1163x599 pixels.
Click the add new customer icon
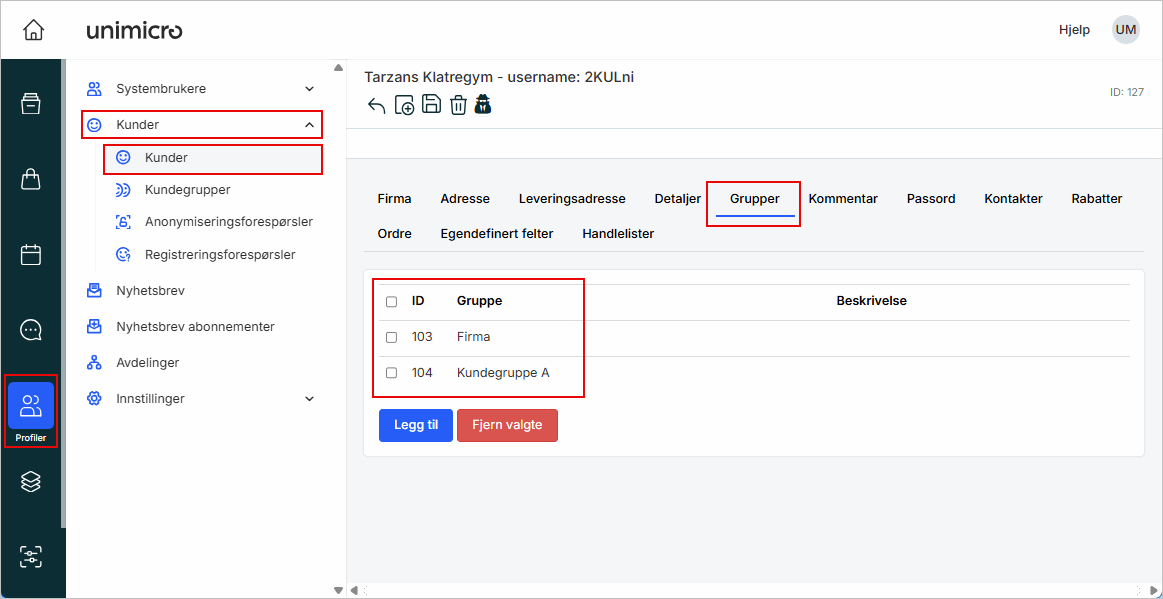pos(404,105)
